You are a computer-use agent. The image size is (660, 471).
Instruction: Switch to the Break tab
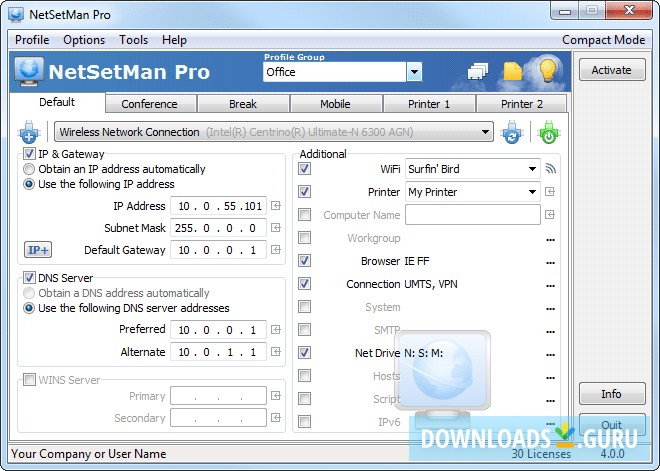pyautogui.click(x=243, y=104)
